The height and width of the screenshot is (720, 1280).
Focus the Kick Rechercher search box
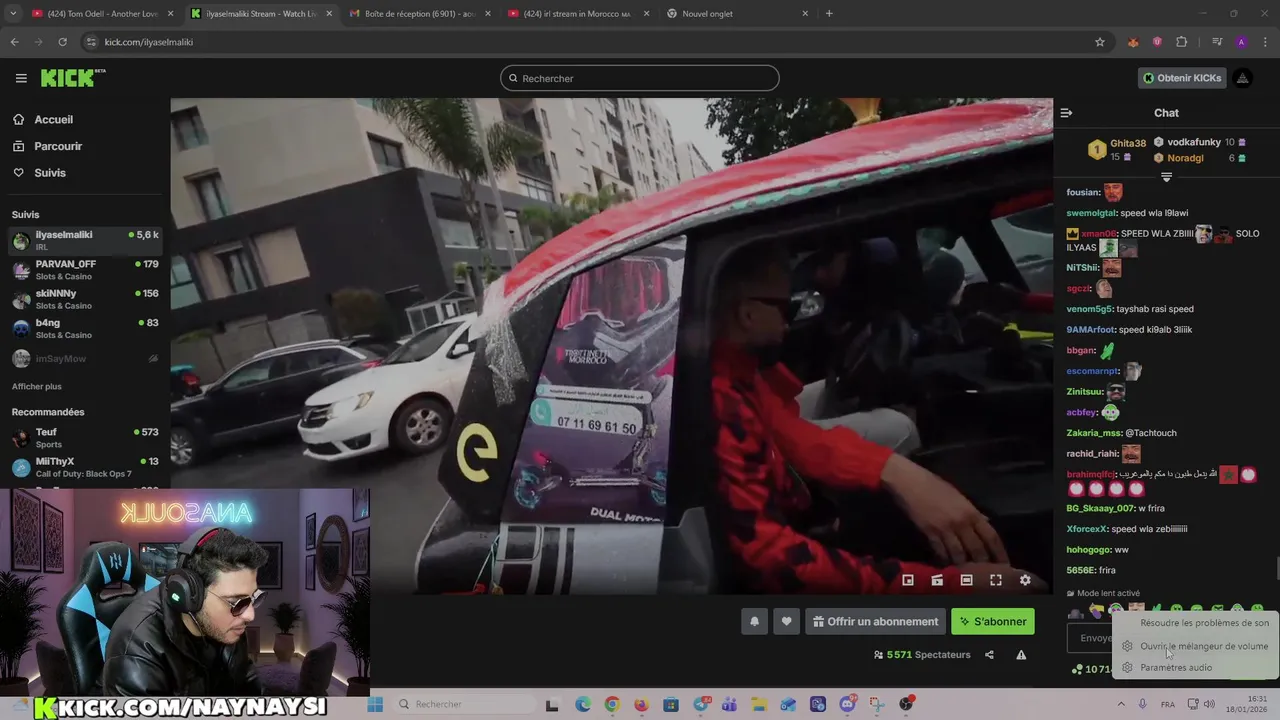click(640, 78)
